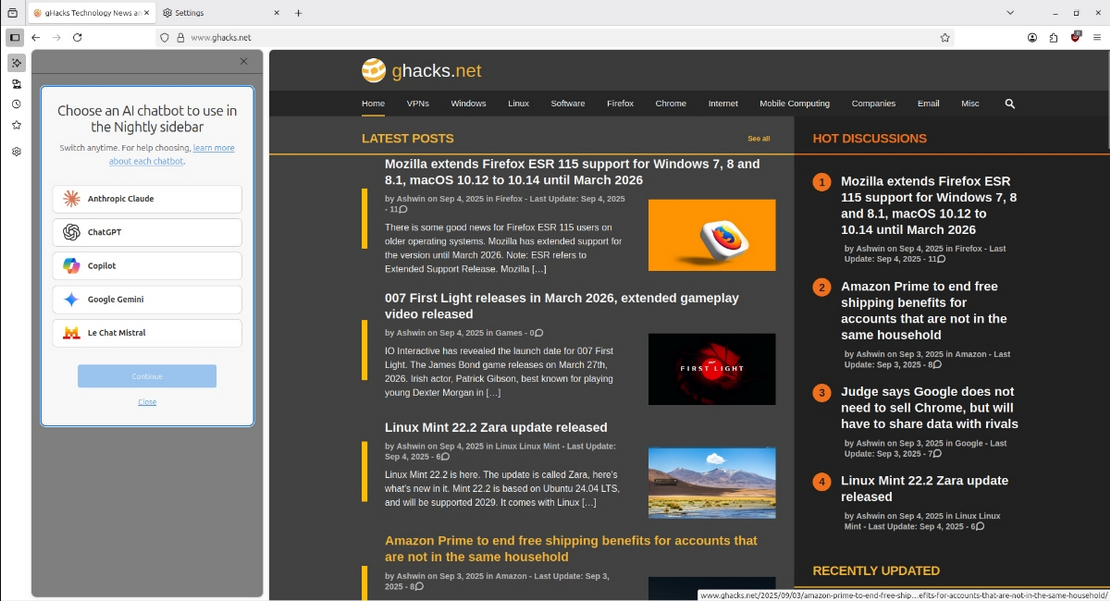Open the history sidebar clock icon

16,104
